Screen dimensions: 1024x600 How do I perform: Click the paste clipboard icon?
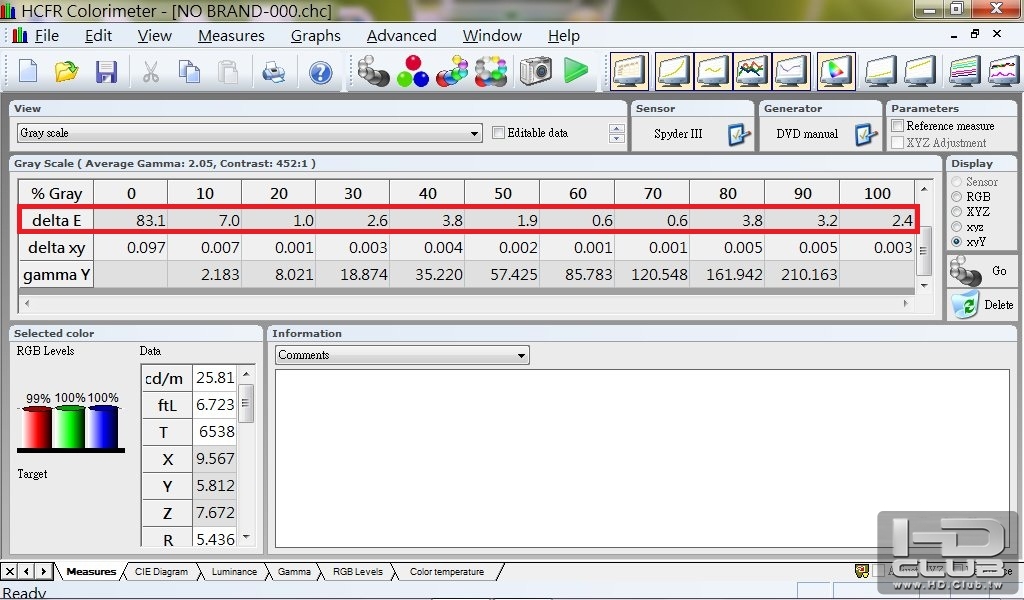(228, 71)
